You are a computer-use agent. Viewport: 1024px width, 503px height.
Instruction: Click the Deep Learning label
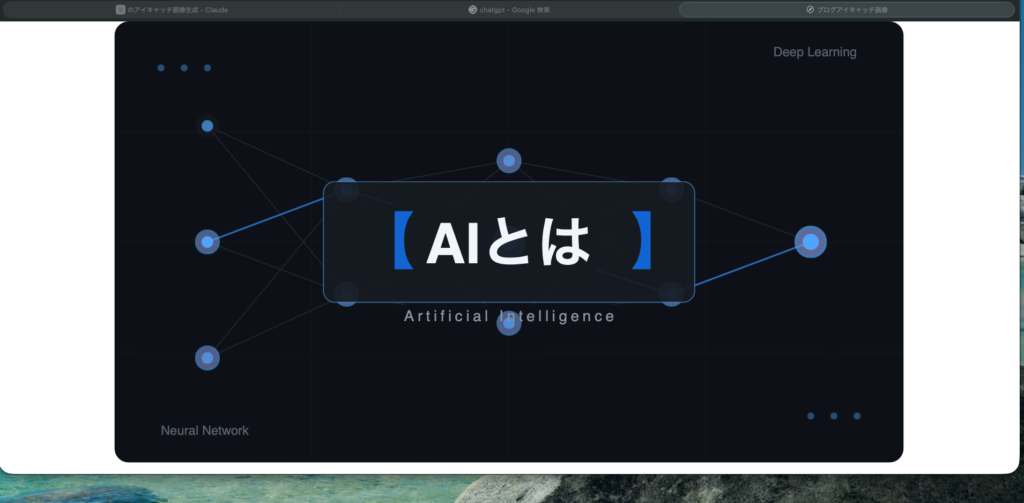click(x=814, y=52)
